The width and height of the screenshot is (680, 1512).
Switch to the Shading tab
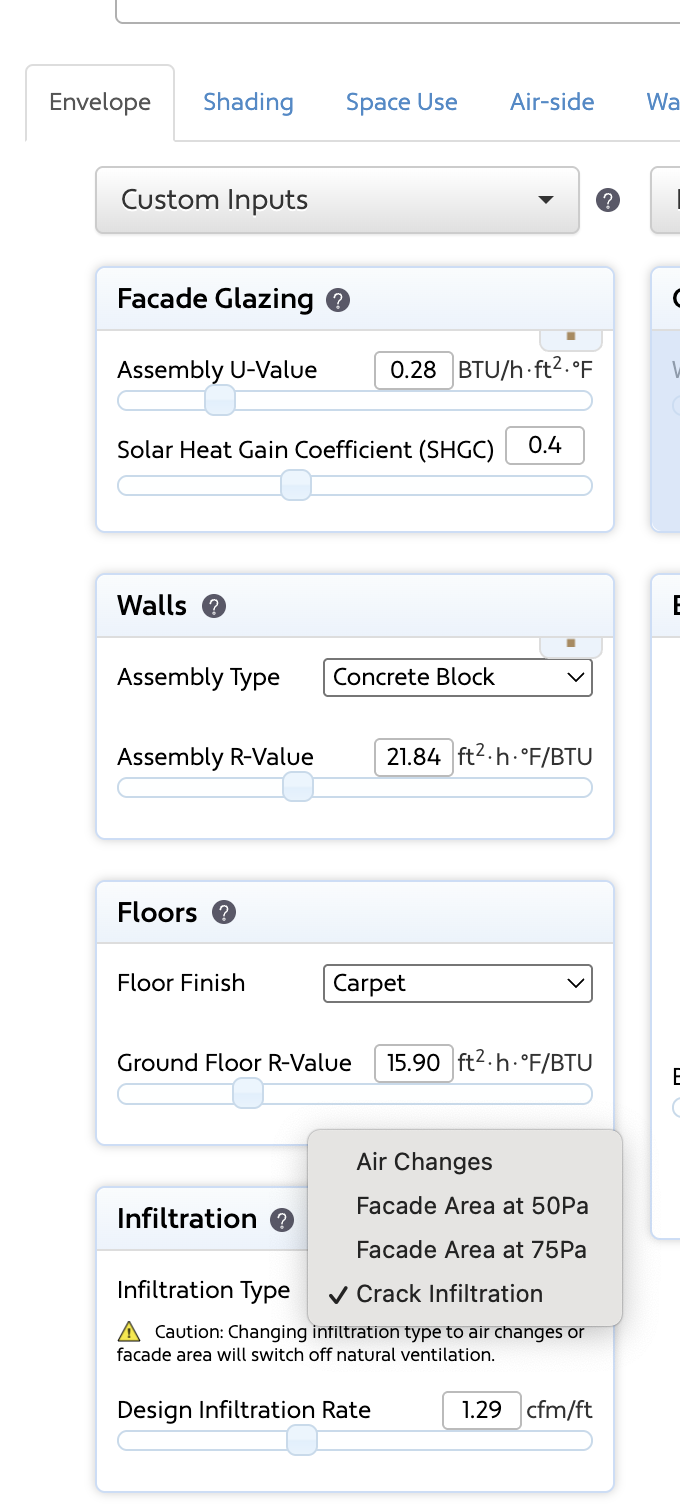[248, 102]
